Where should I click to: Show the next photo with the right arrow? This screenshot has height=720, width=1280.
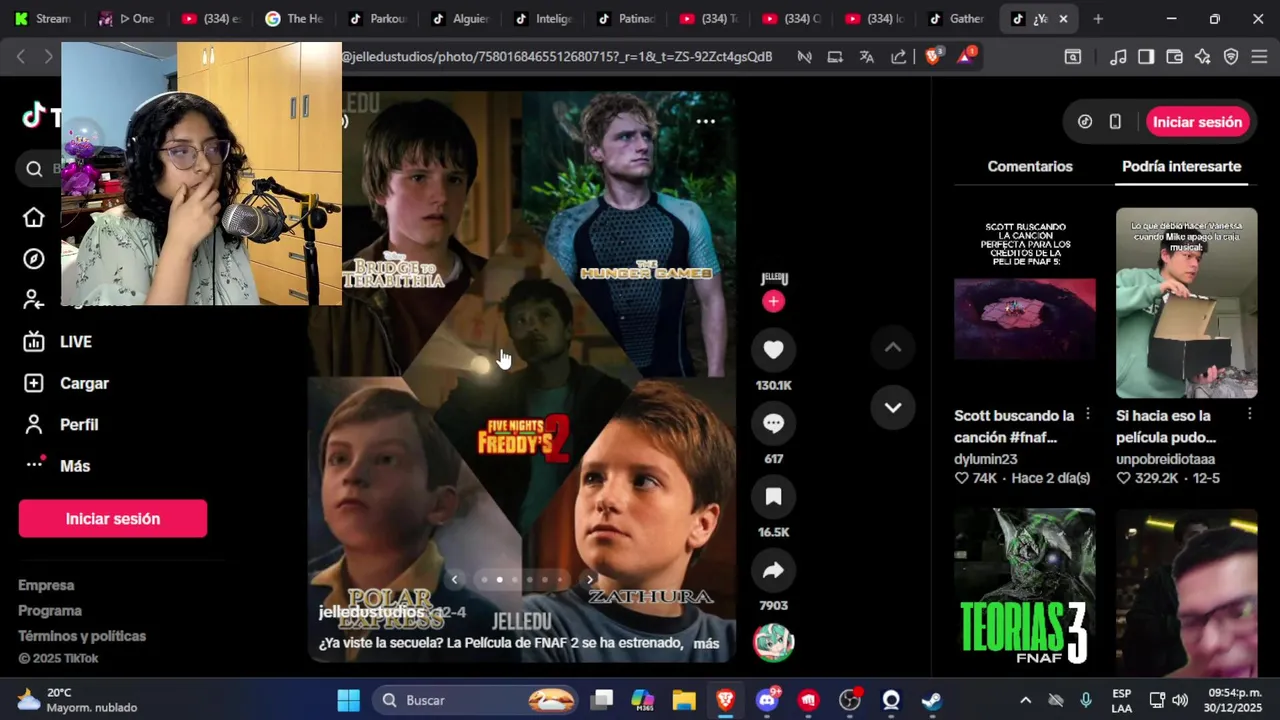[x=590, y=579]
